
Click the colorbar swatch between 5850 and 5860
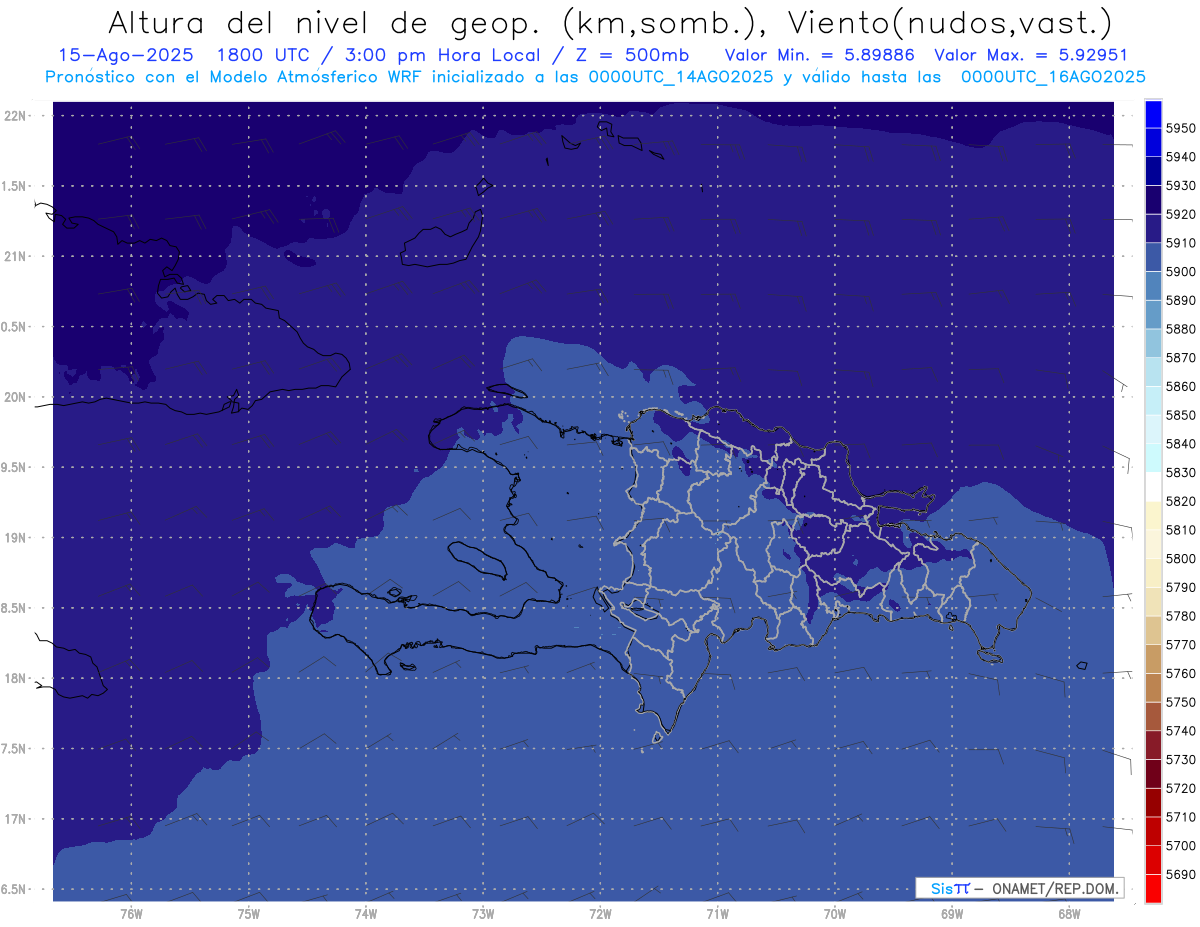pos(1153,401)
